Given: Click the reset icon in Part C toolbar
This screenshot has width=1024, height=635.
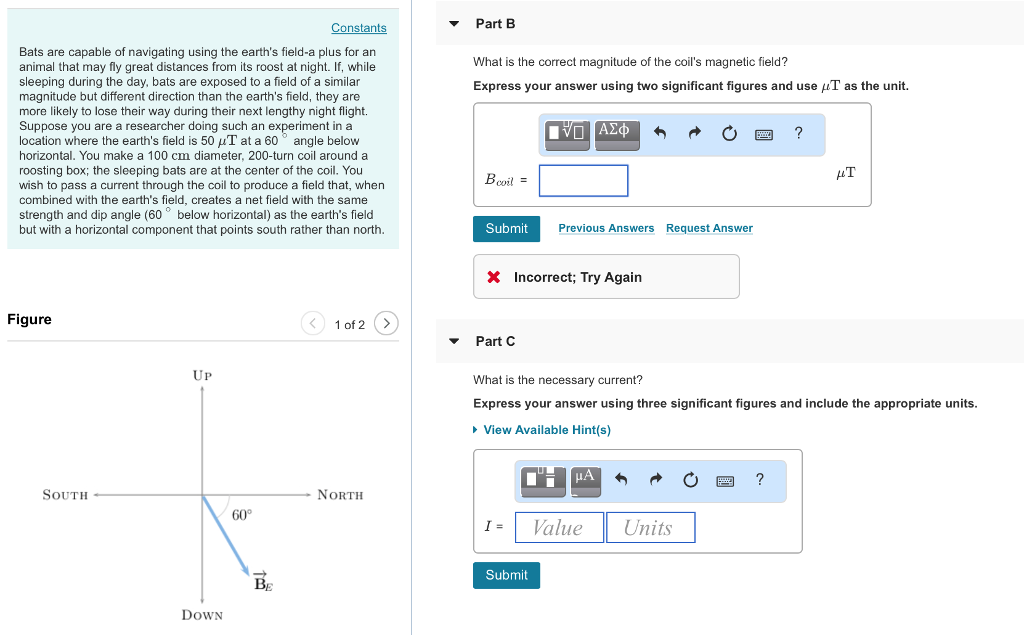Looking at the screenshot, I should pos(690,481).
